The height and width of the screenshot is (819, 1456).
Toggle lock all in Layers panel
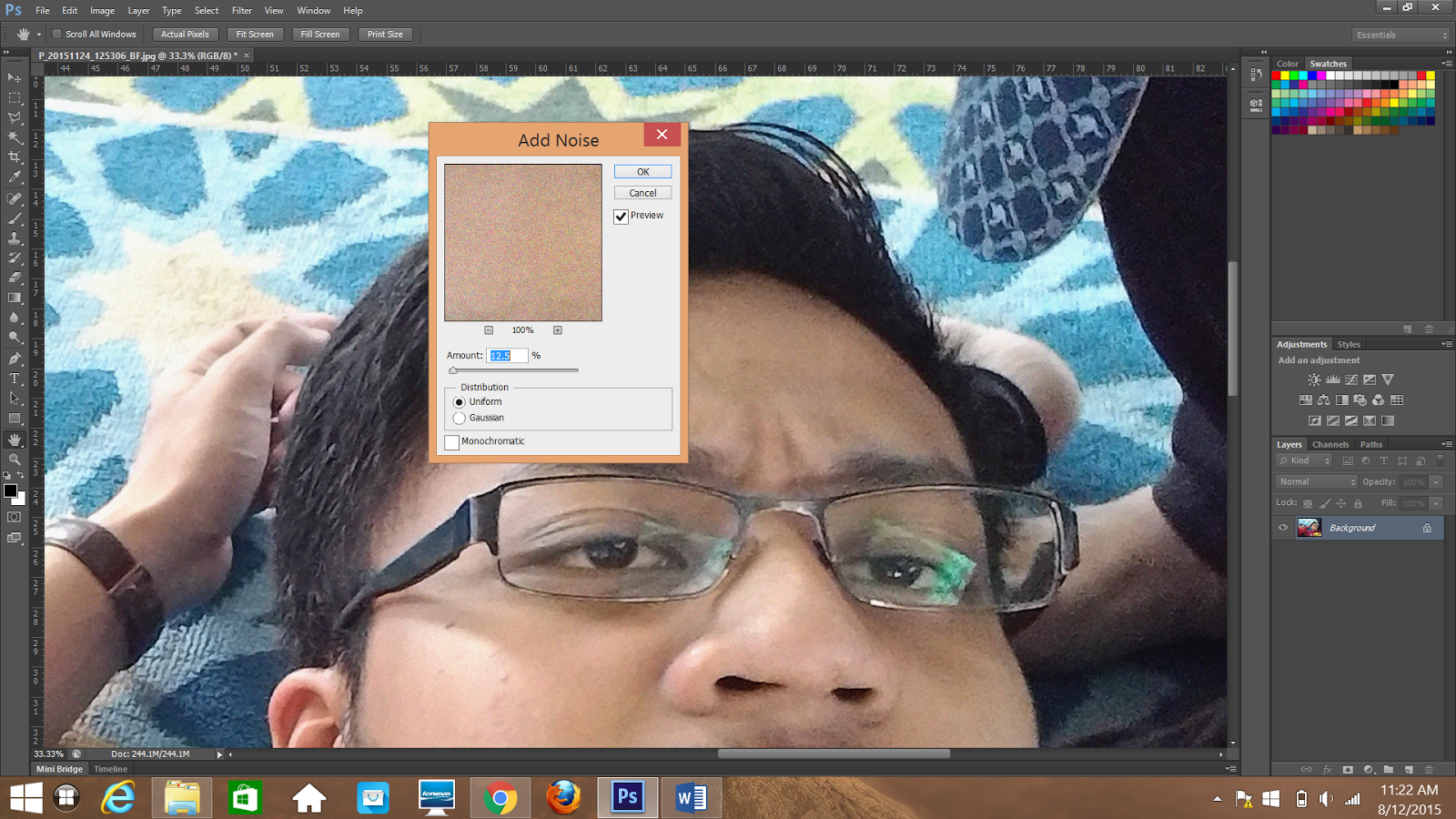click(1358, 503)
